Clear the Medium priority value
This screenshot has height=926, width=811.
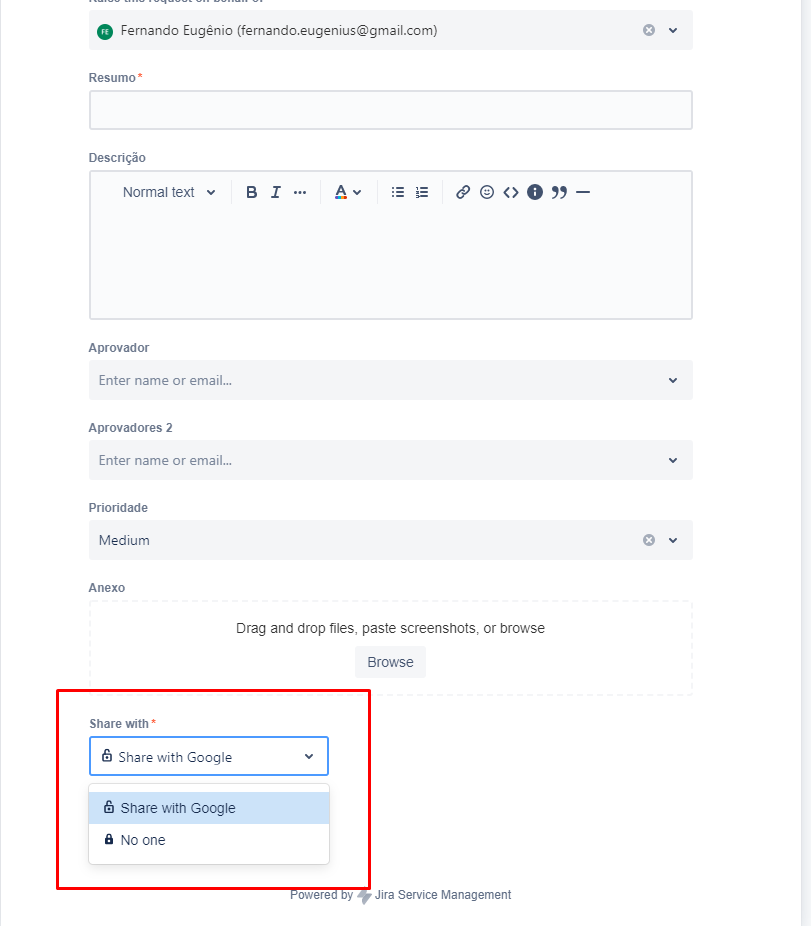(x=649, y=540)
